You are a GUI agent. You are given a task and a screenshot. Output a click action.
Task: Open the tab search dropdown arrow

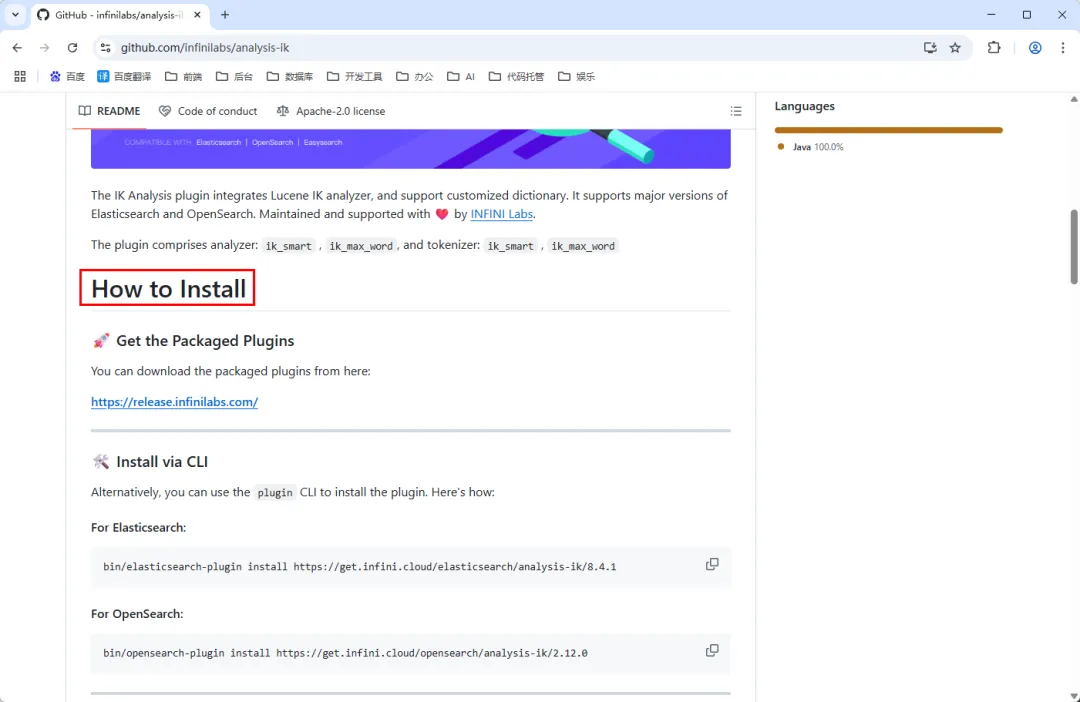(x=15, y=14)
